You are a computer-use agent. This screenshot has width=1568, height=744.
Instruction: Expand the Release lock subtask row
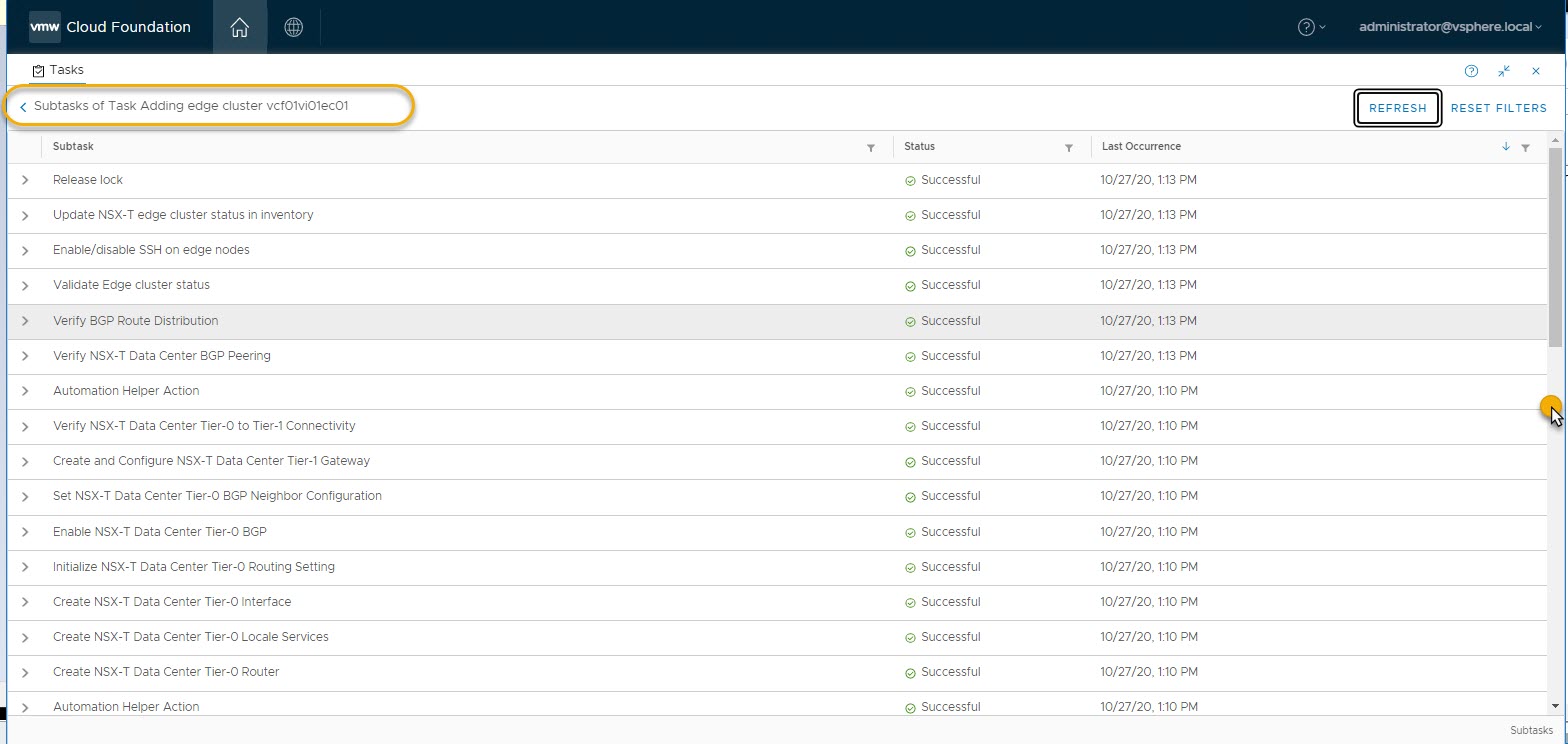click(x=25, y=181)
